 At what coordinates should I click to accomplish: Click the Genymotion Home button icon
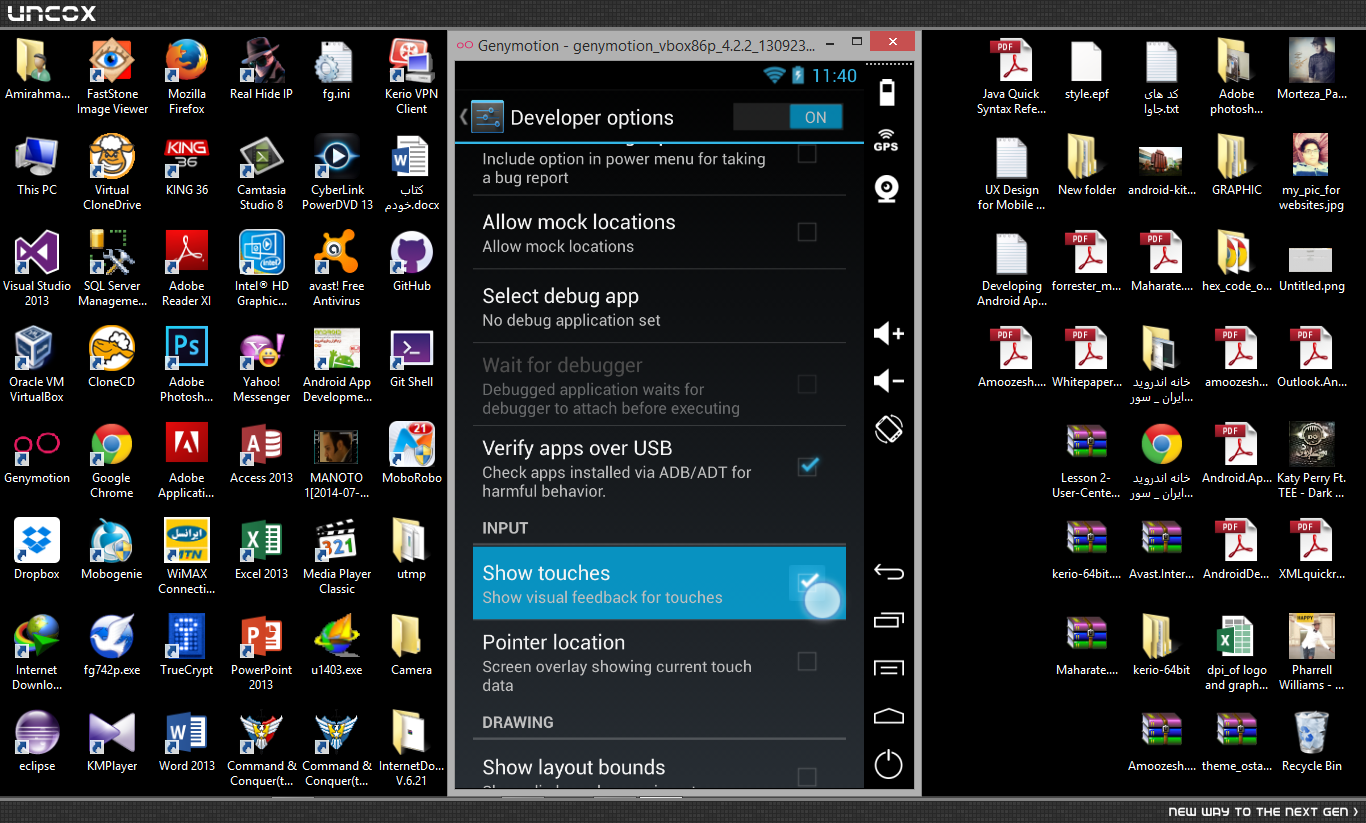(888, 716)
